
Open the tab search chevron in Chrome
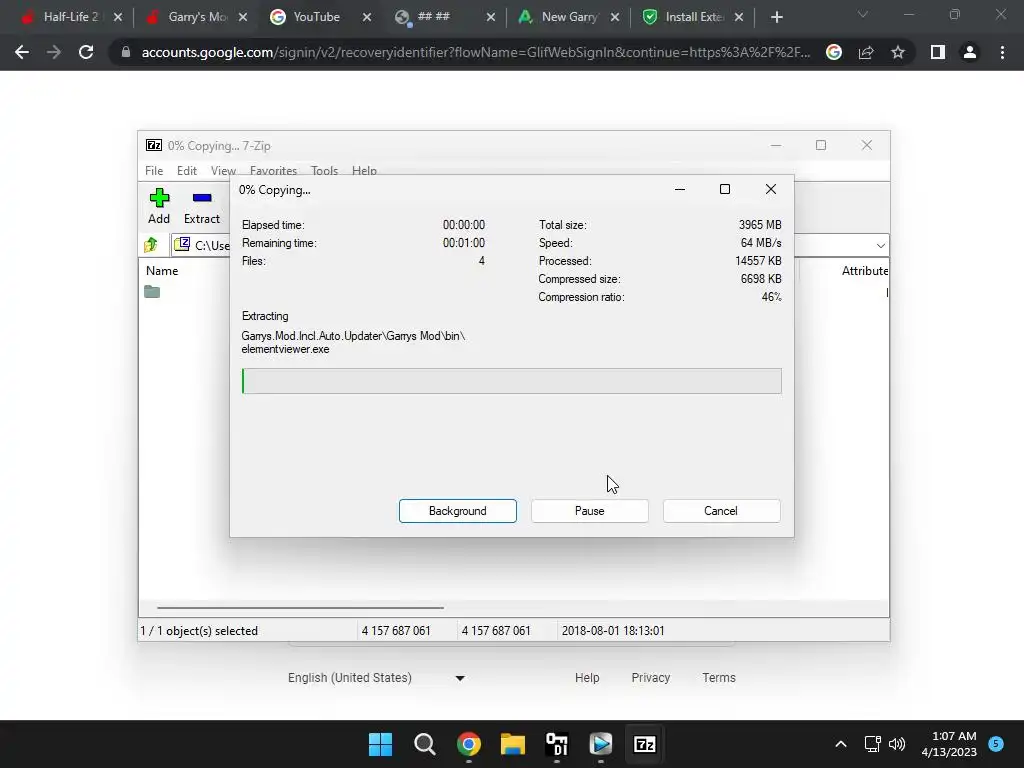point(863,14)
